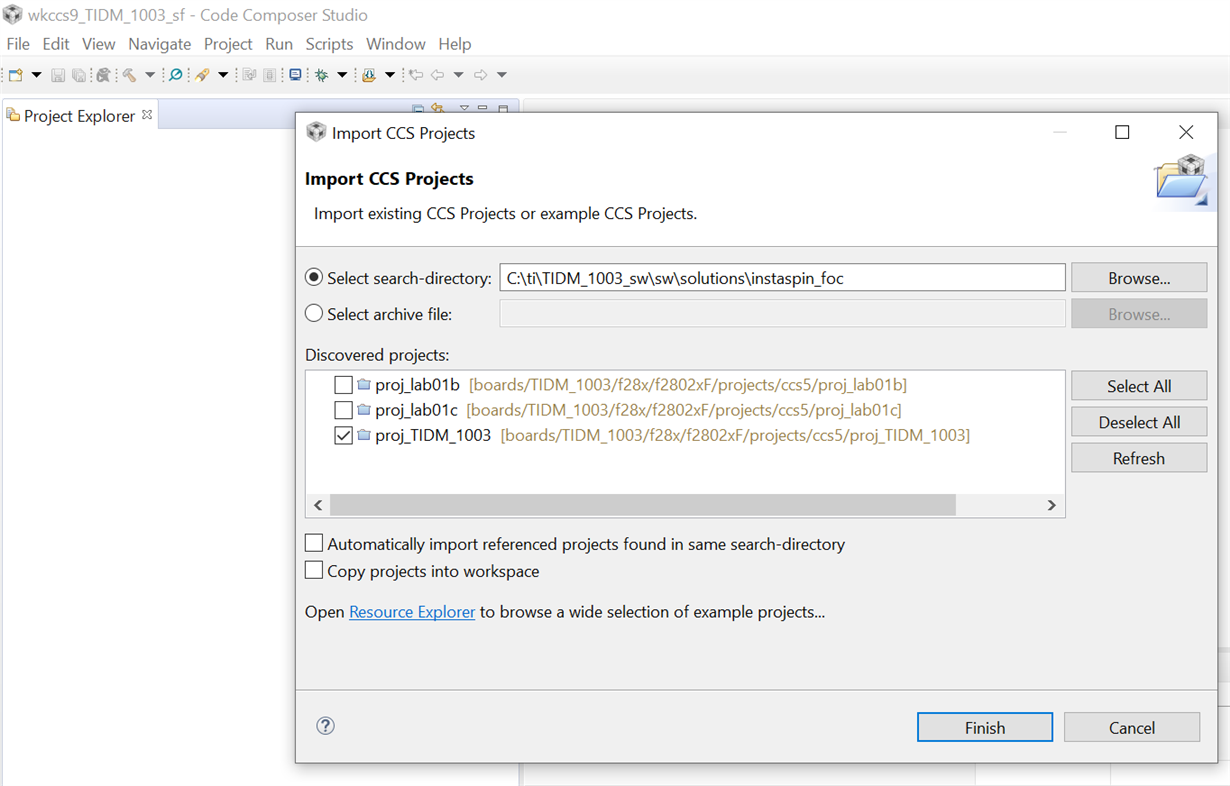Open the Build hammer dropdown arrow
This screenshot has height=786, width=1230.
point(150,75)
